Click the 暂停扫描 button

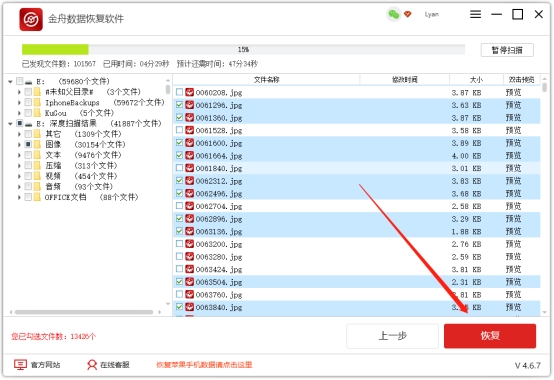tap(507, 50)
